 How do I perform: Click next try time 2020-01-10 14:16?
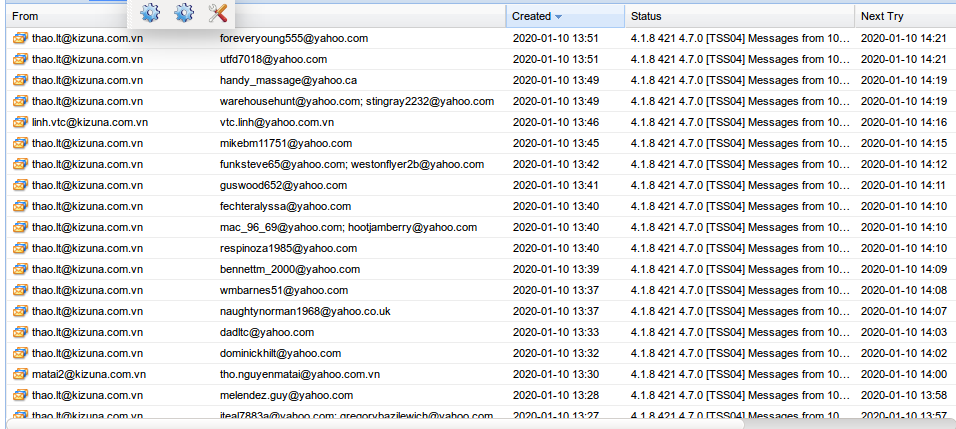pyautogui.click(x=904, y=122)
